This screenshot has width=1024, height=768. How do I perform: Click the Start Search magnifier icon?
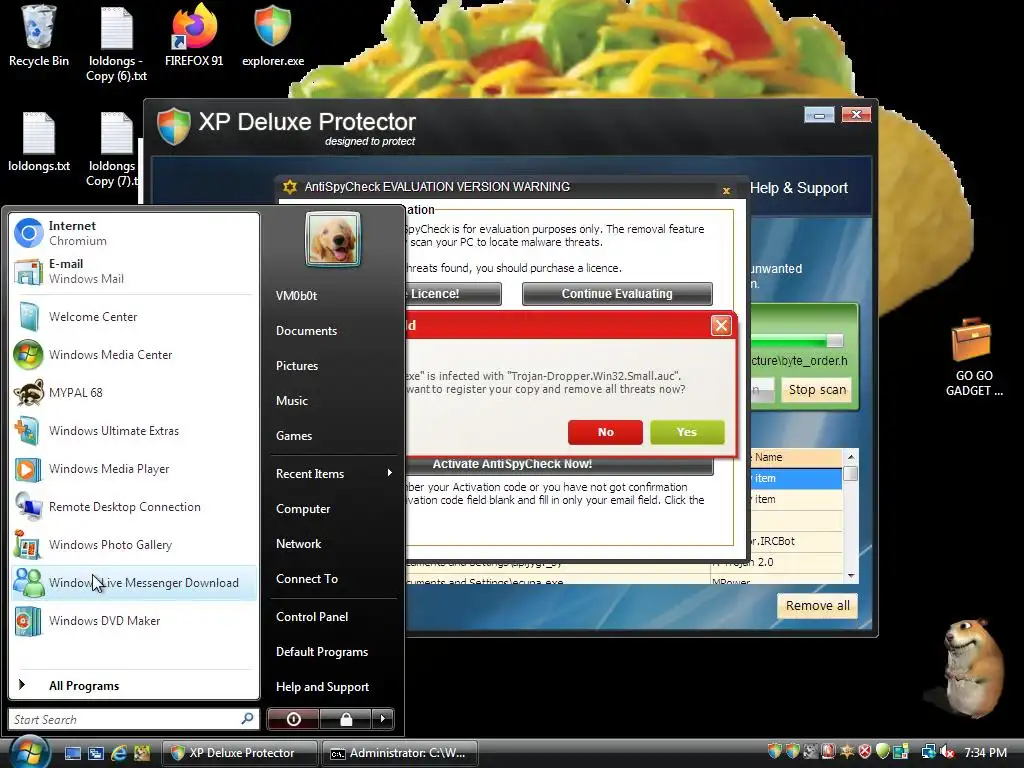tap(247, 718)
